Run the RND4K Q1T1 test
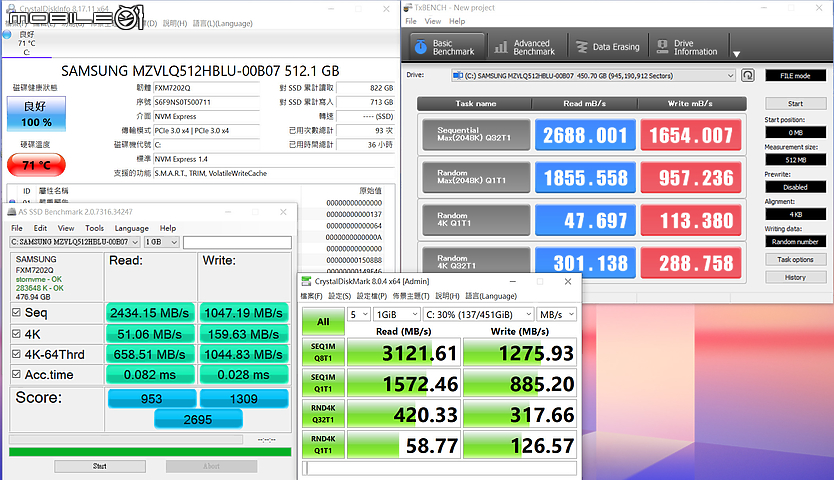This screenshot has width=834, height=480. pyautogui.click(x=323, y=445)
